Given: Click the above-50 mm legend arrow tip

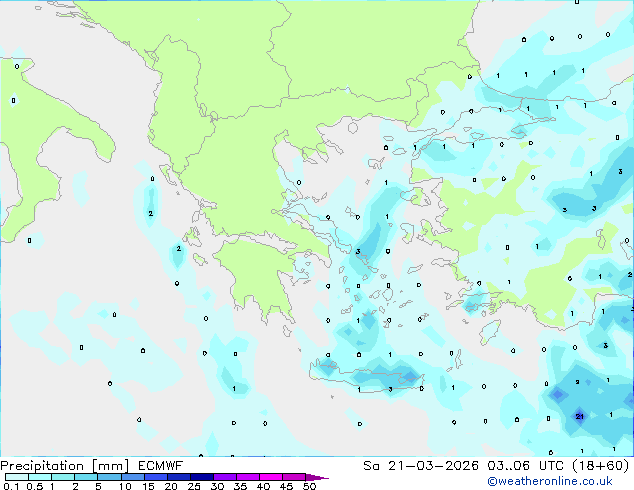Looking at the screenshot, I should 317,478.
